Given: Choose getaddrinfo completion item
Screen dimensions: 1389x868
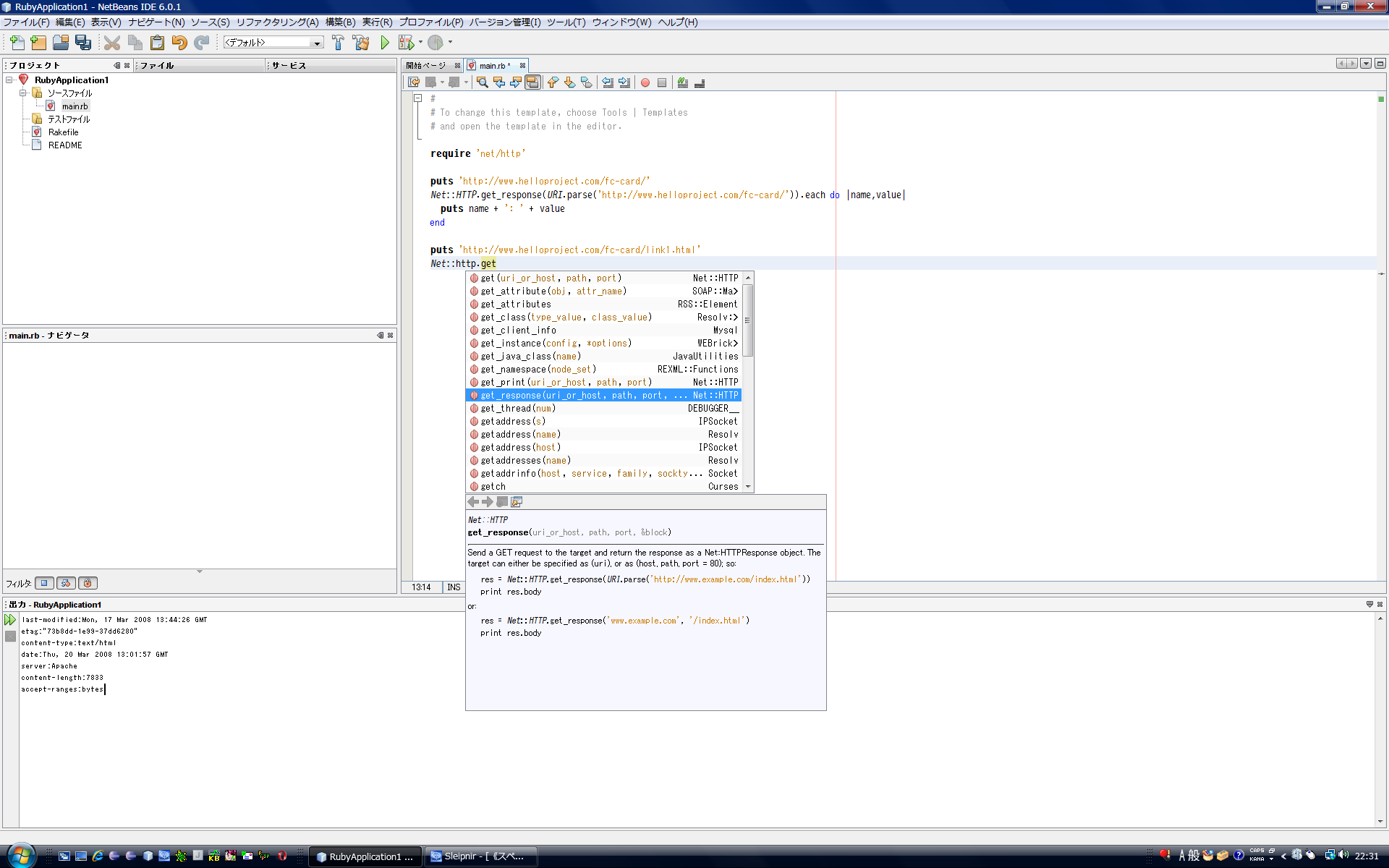Looking at the screenshot, I should [603, 473].
